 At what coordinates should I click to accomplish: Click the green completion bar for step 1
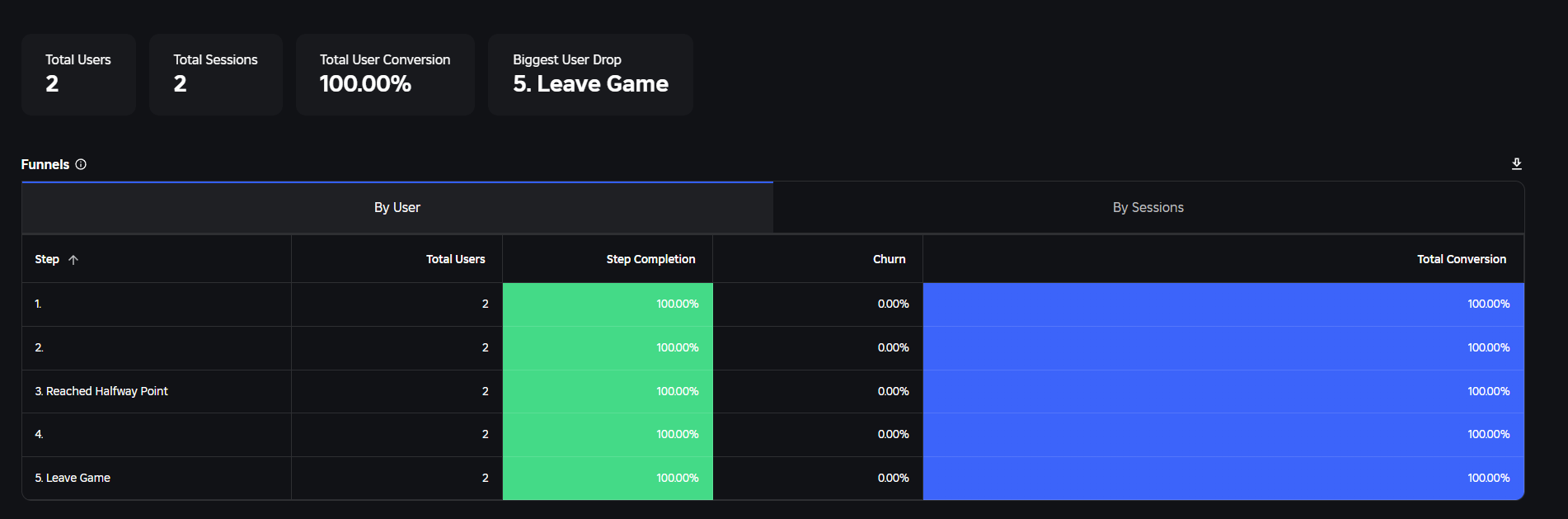608,304
